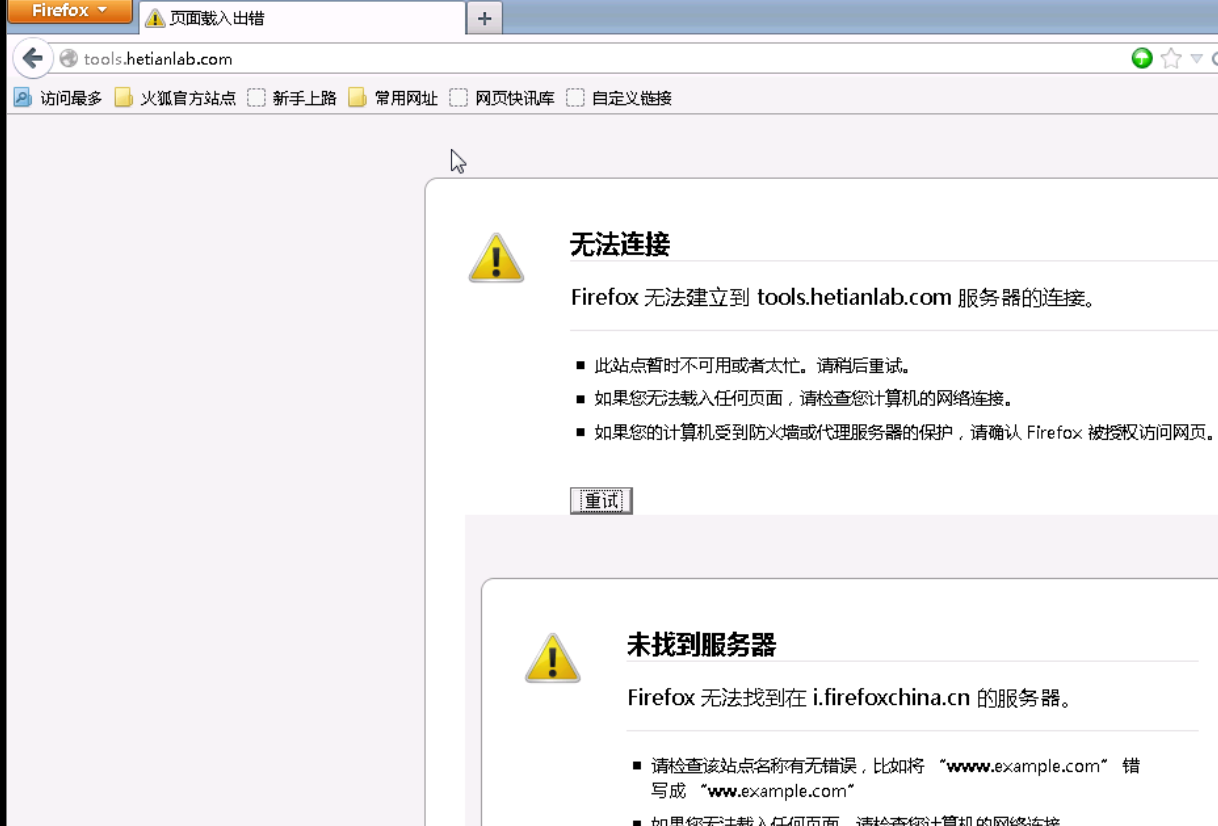The width and height of the screenshot is (1218, 826).
Task: Click the warning icon beside 无法连接
Action: click(496, 258)
